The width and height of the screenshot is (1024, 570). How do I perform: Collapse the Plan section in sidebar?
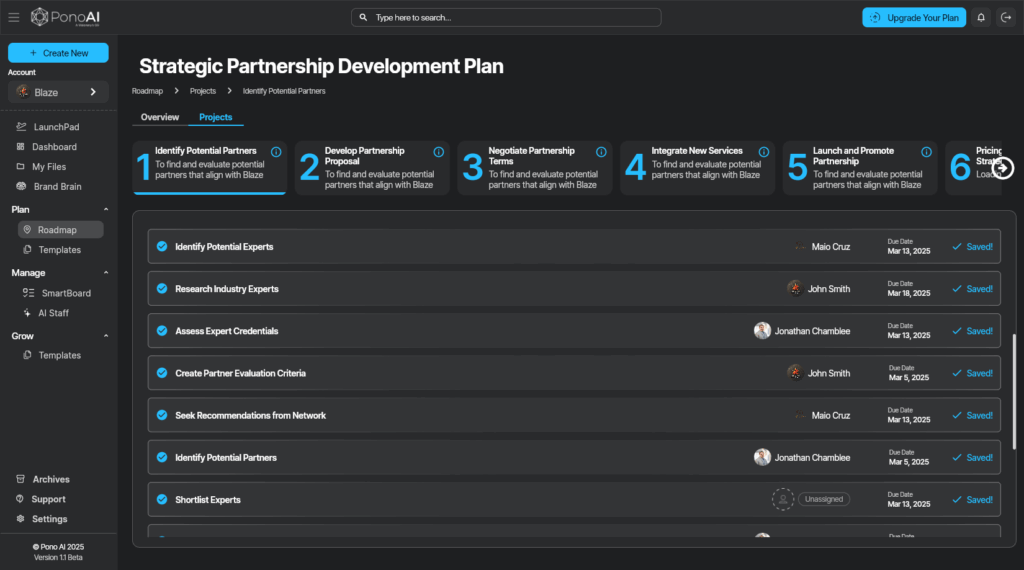click(106, 210)
